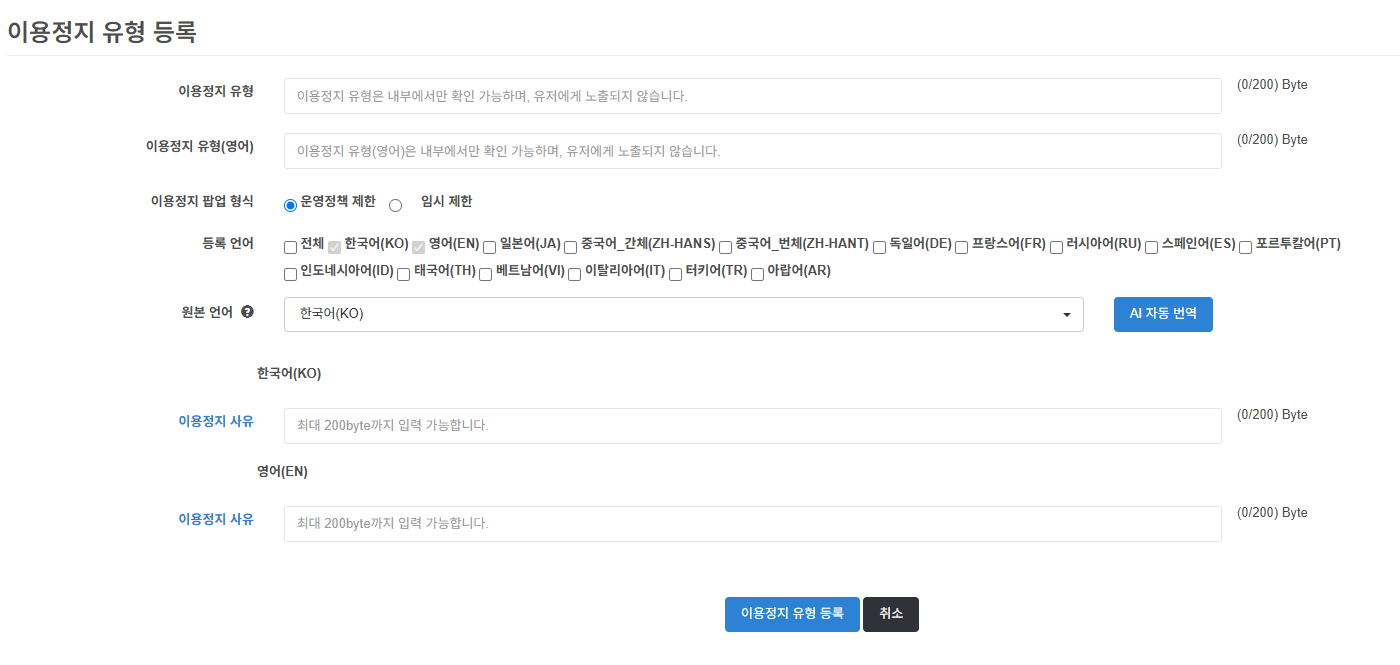Screen dimensions: 1400x665
Task: Tick the 중국어_간체(ZH-HANS) checkbox
Action: [570, 247]
